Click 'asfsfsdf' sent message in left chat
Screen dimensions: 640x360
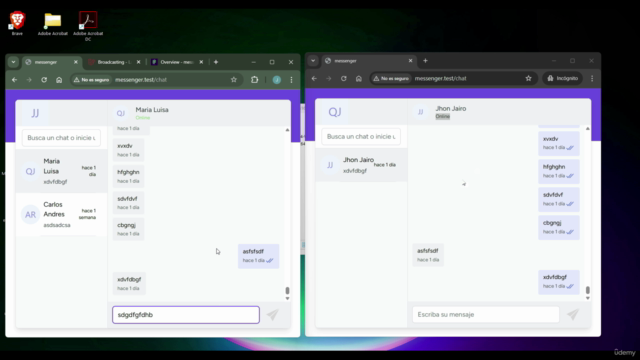coord(258,256)
